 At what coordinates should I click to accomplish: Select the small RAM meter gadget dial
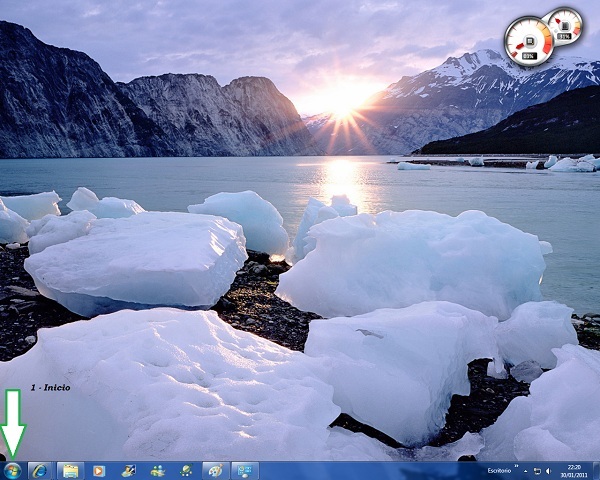[x=565, y=26]
